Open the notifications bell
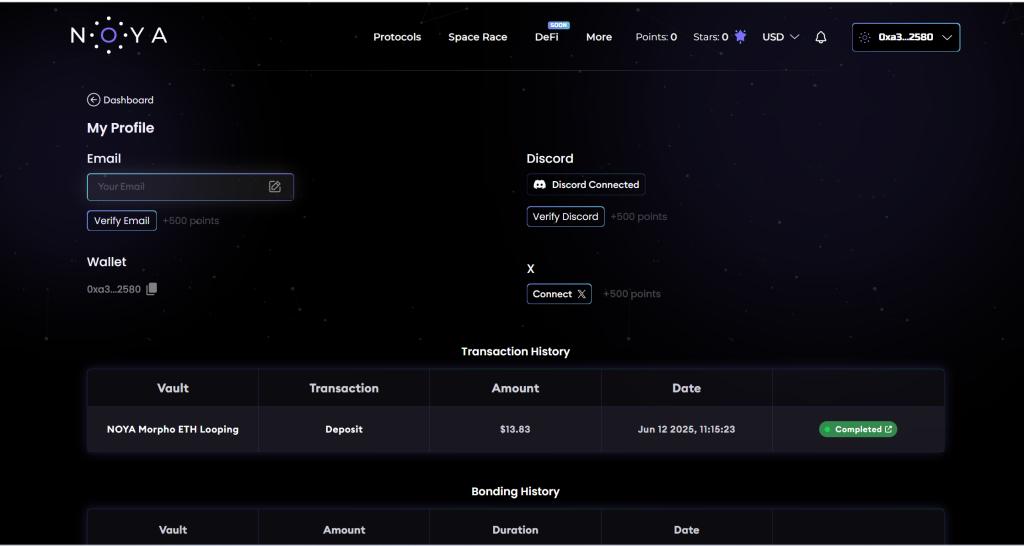Image resolution: width=1024 pixels, height=546 pixels. click(821, 37)
